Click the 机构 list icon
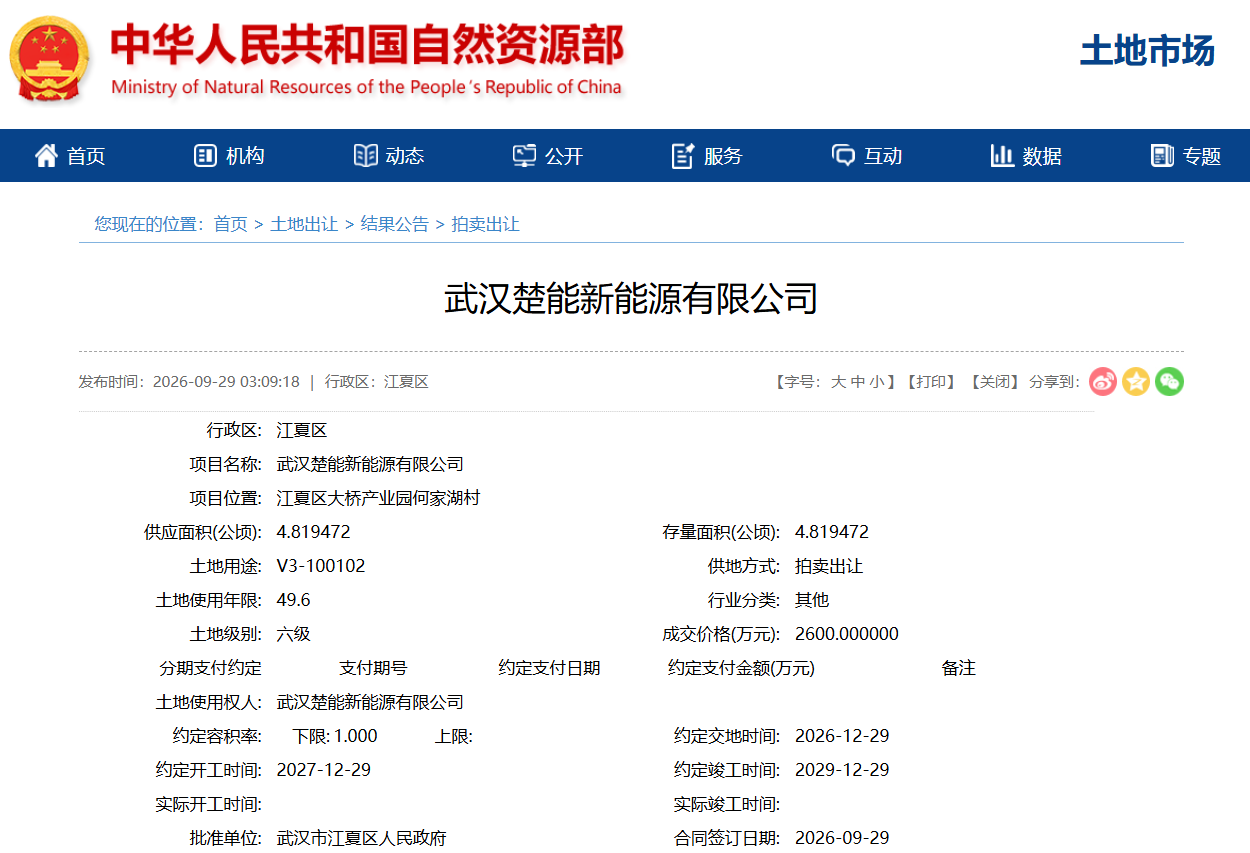Screen dimensions: 1250x853 pos(205,155)
